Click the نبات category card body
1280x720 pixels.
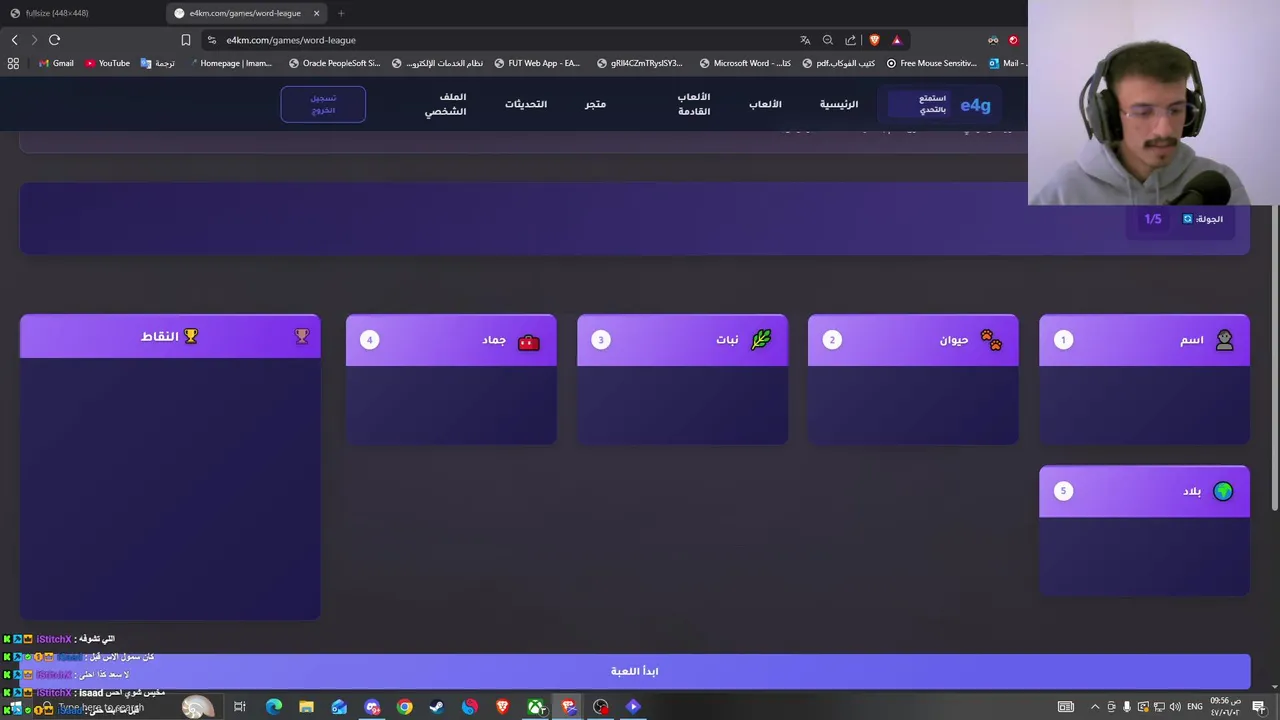(x=682, y=404)
